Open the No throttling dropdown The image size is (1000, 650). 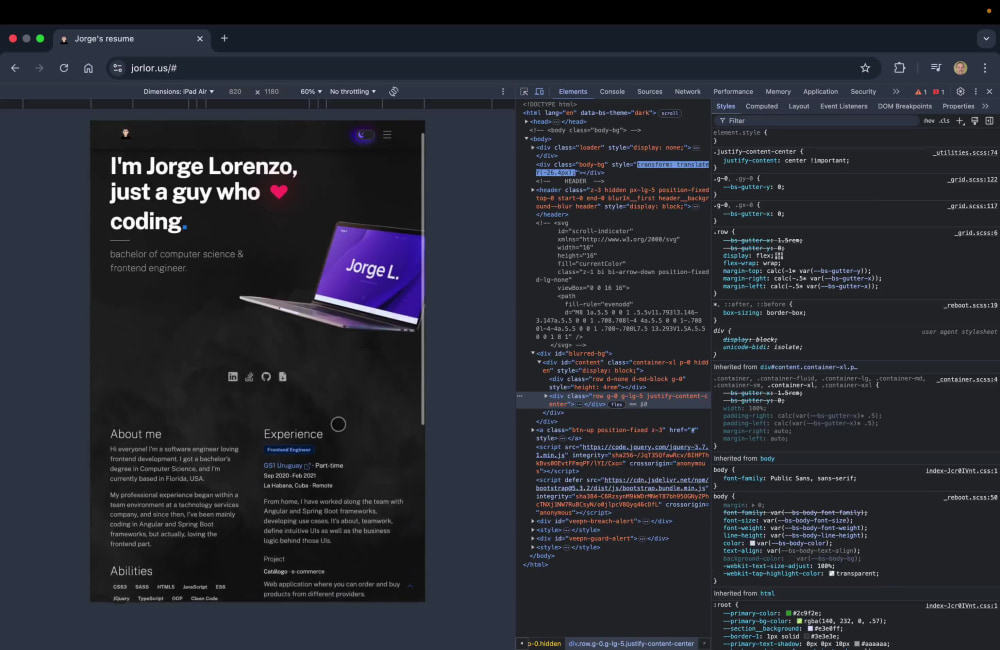click(x=353, y=92)
